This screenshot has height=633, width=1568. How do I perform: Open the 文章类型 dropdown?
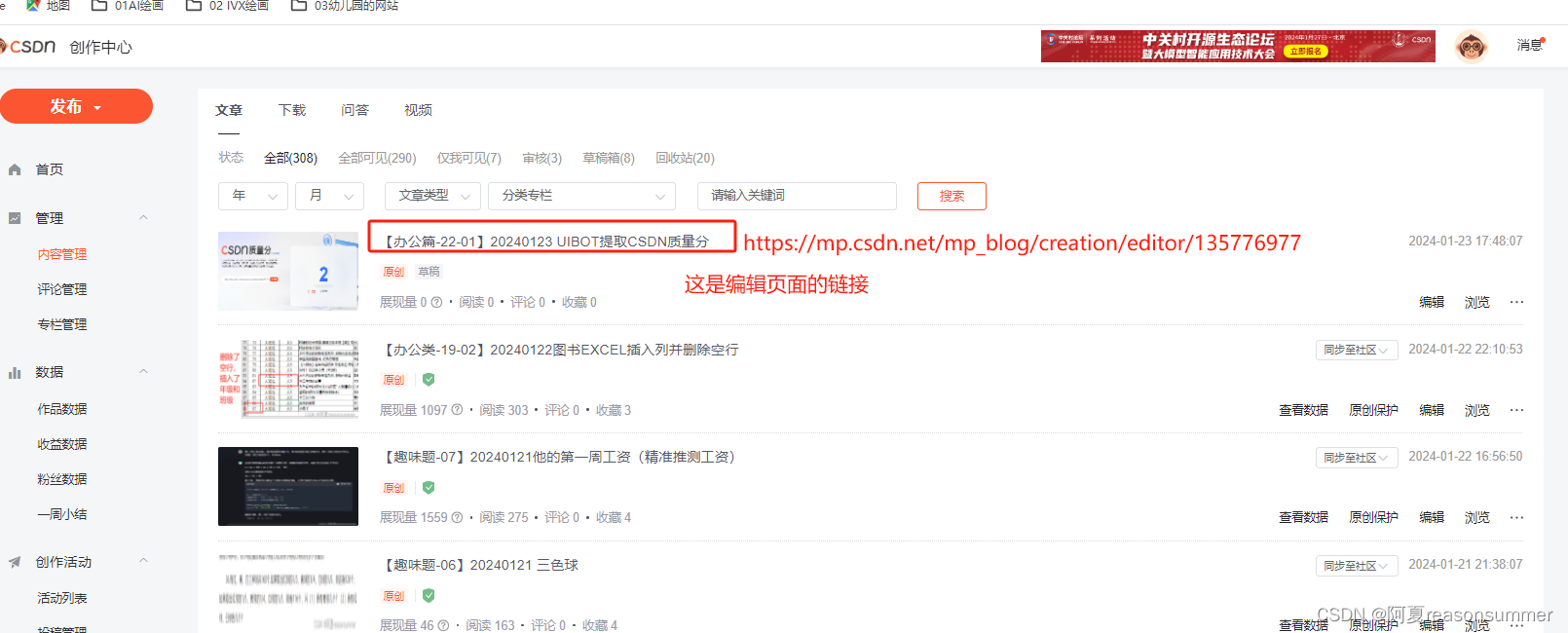432,196
